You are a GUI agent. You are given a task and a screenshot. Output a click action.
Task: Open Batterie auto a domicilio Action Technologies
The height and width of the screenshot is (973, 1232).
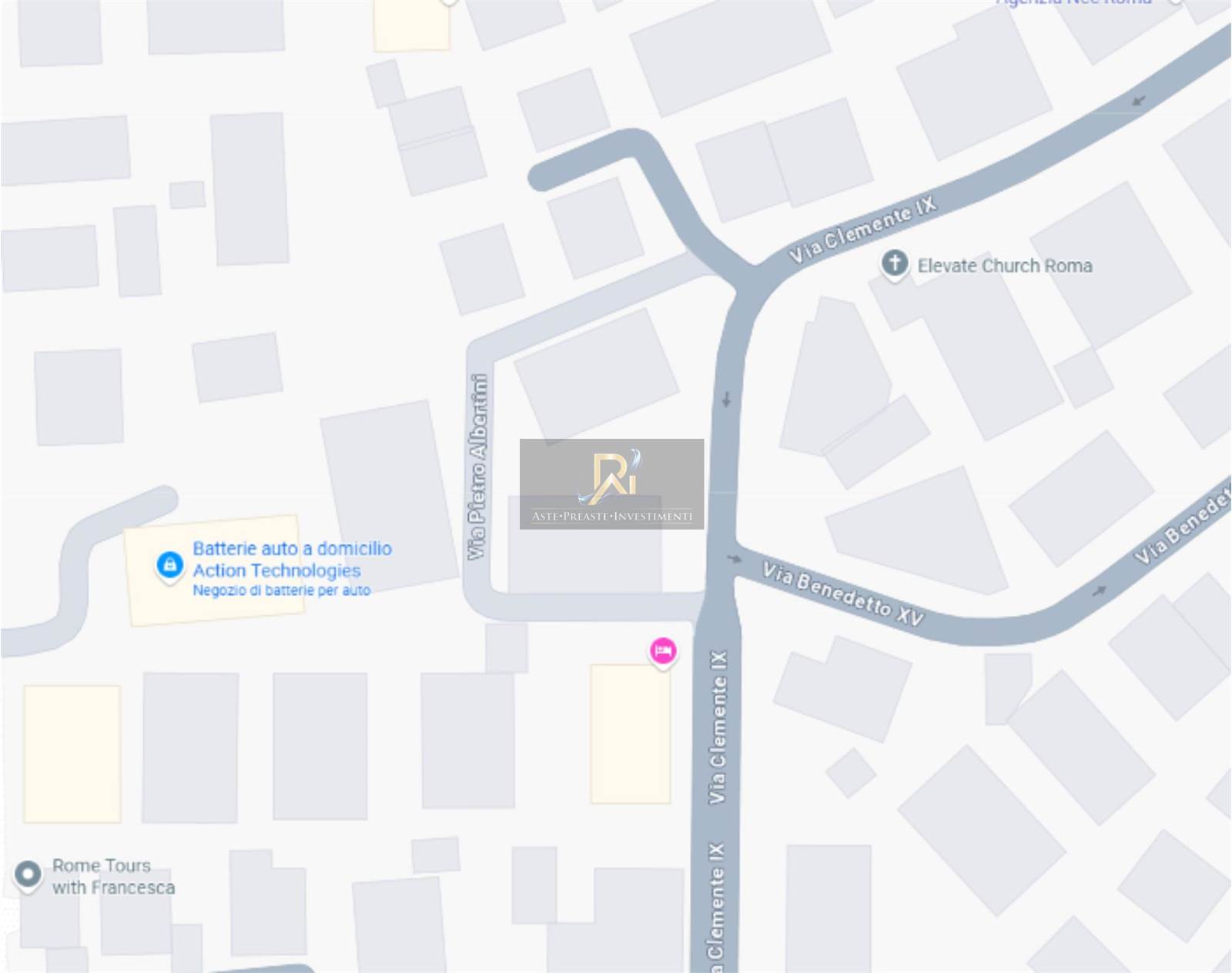point(292,560)
